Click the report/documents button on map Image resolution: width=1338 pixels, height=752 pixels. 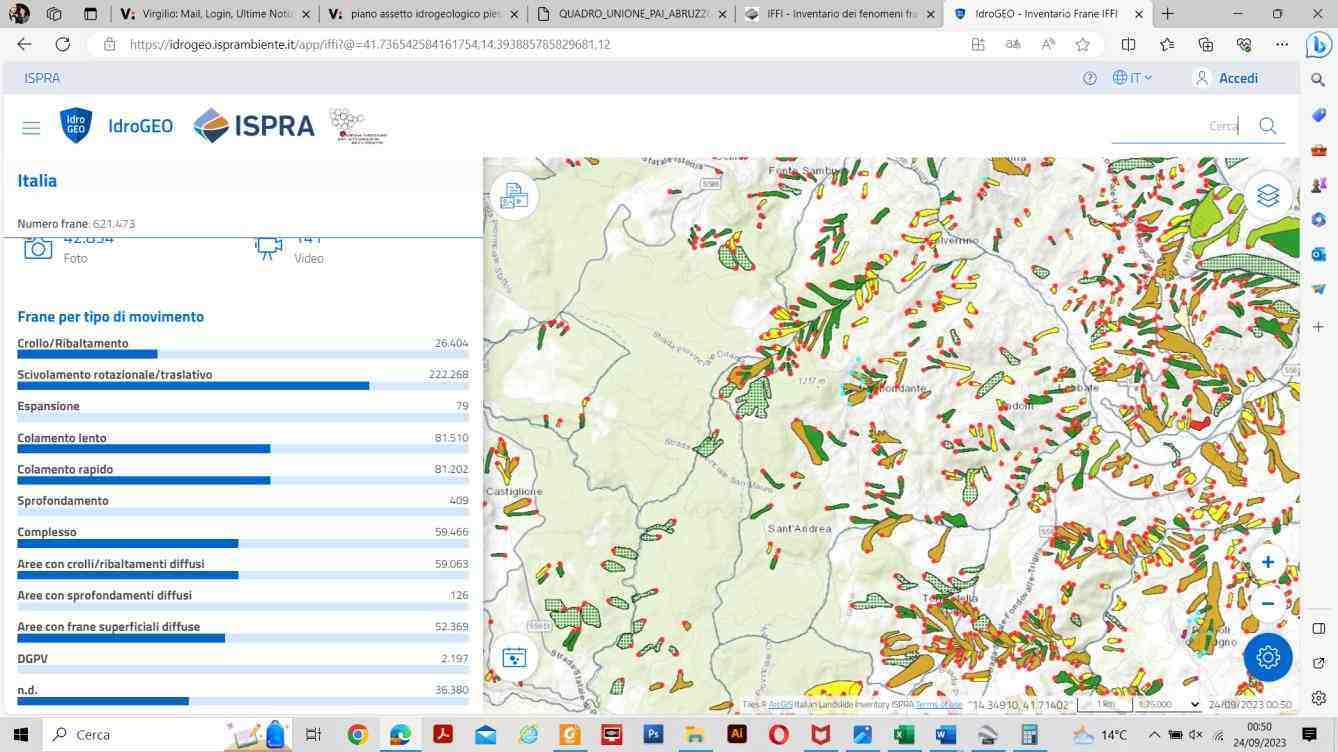(514, 195)
